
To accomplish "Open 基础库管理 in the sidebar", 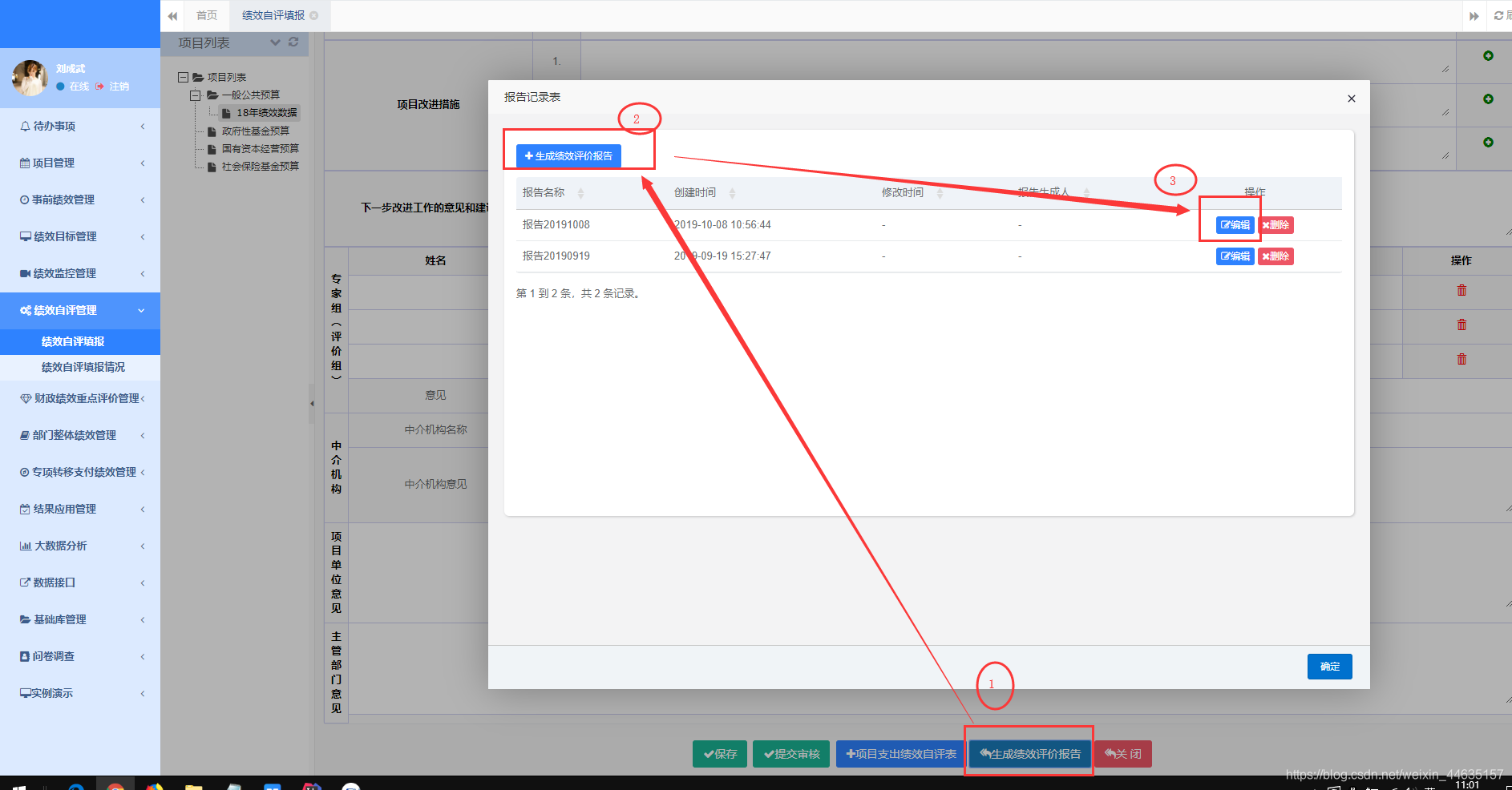I will pyautogui.click(x=80, y=619).
